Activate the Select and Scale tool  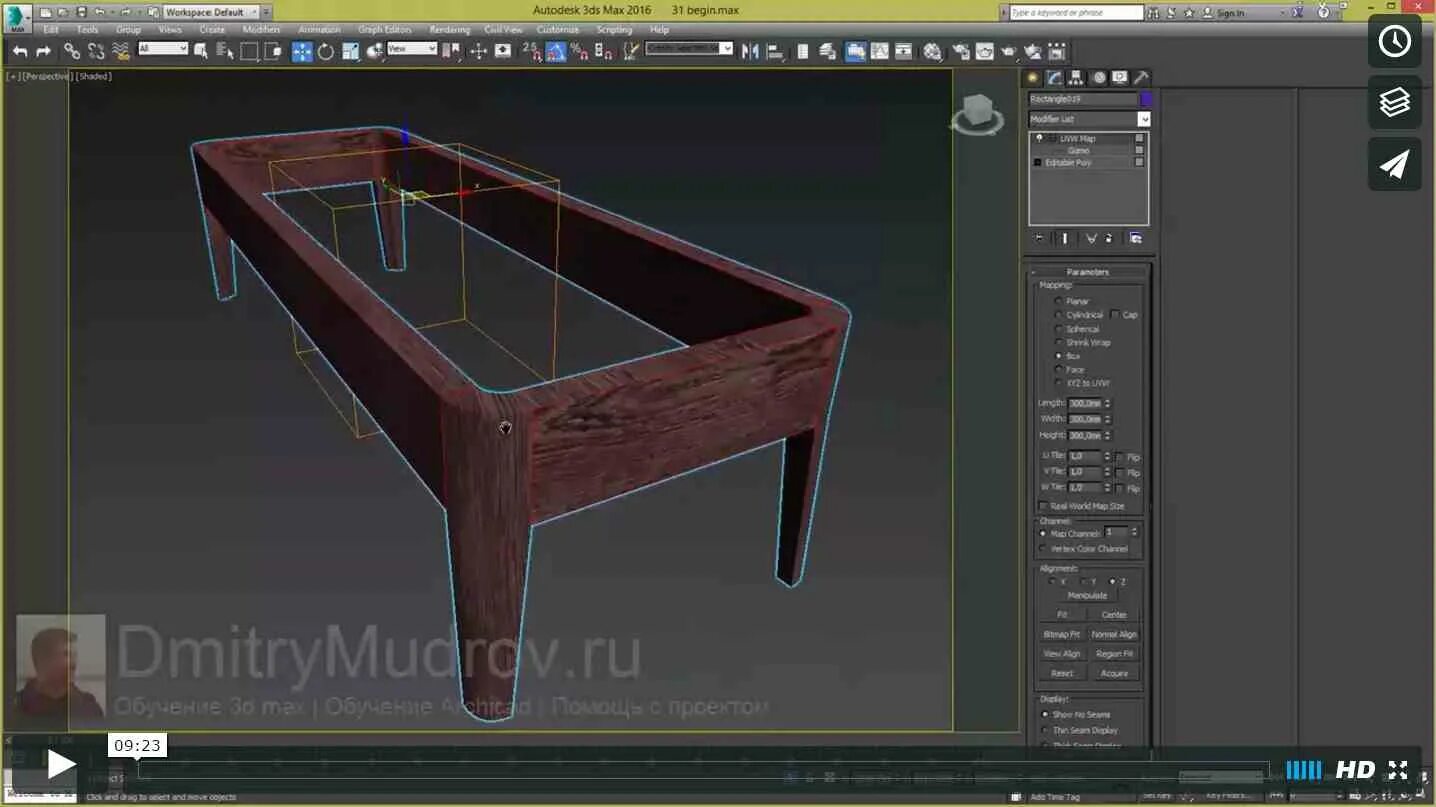click(x=350, y=51)
